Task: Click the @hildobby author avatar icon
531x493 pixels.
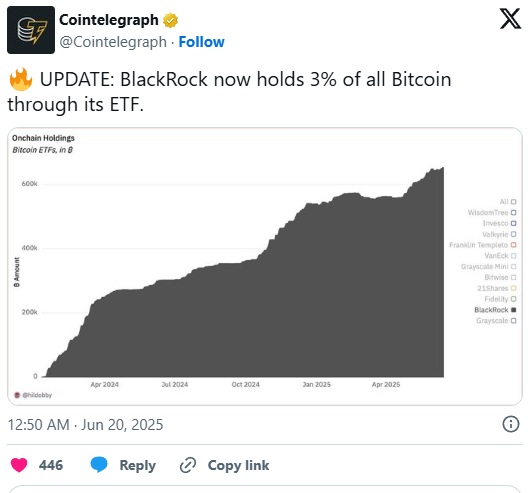Action: (17, 395)
